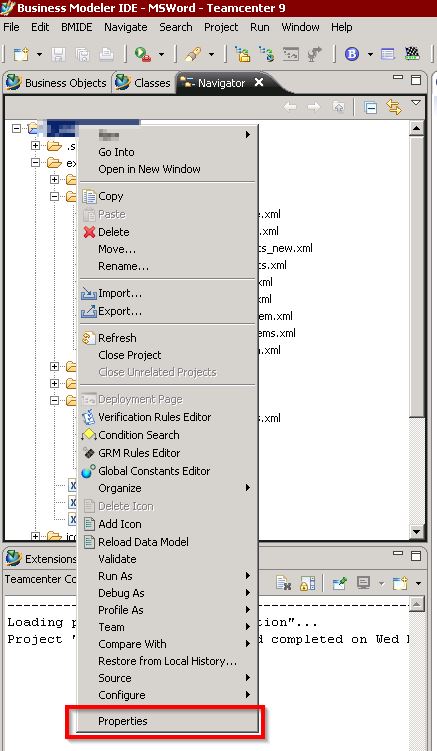Open the Global Constants Editor
Screen dimensions: 437x751
(167, 471)
